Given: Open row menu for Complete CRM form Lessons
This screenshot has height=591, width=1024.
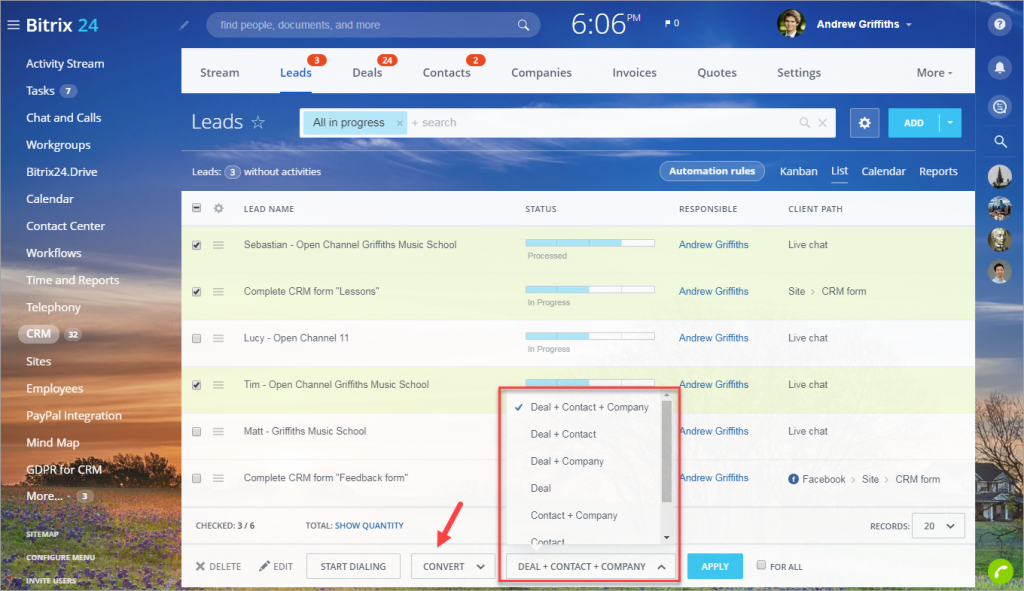Looking at the screenshot, I should 218,292.
